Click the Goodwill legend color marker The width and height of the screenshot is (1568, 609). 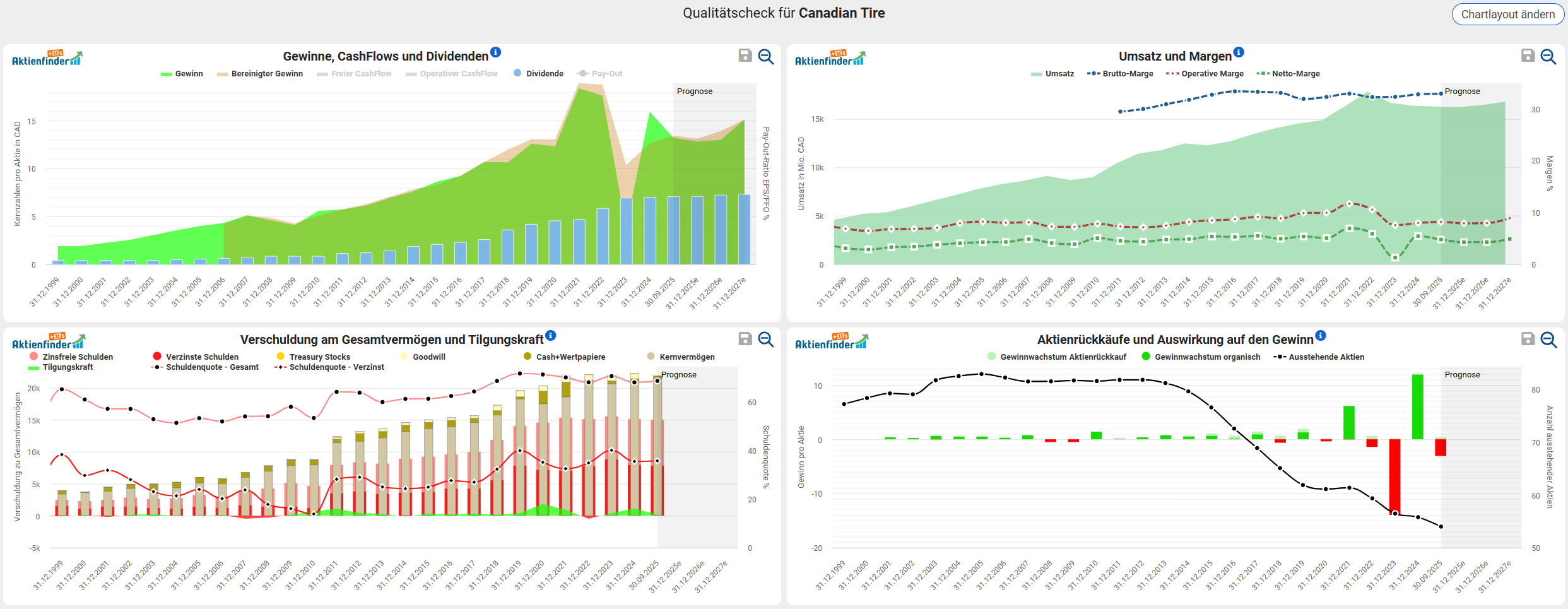(404, 357)
